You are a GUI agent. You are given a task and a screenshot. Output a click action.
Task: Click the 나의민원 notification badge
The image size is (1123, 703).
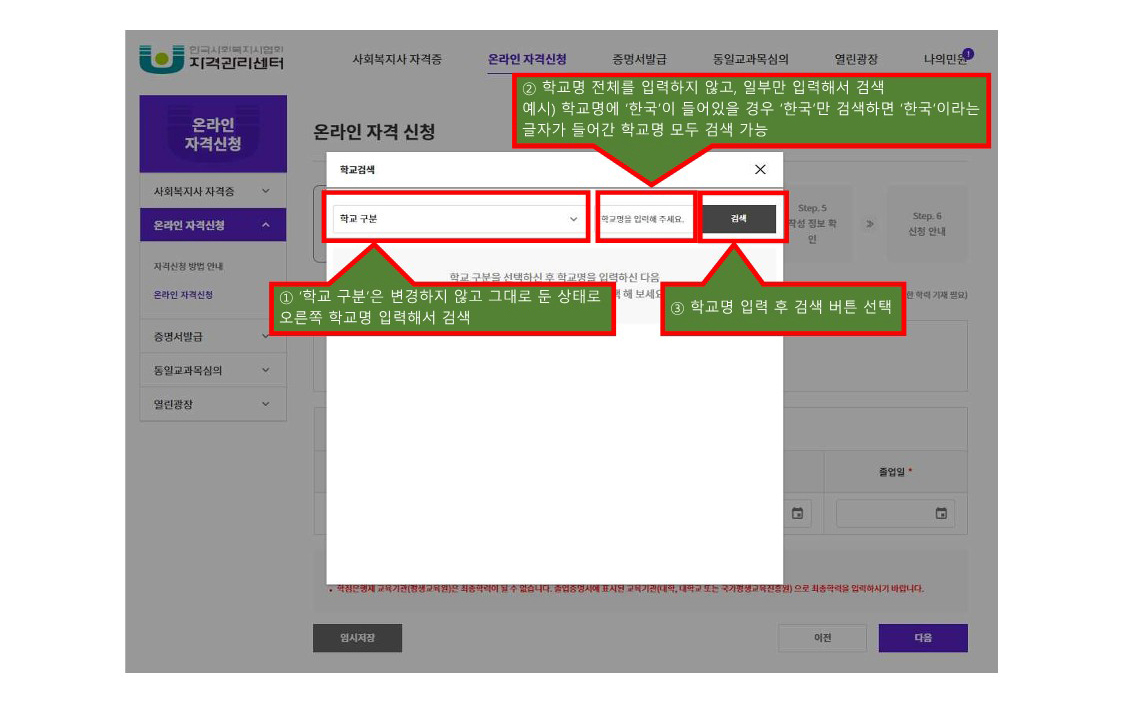click(x=968, y=54)
